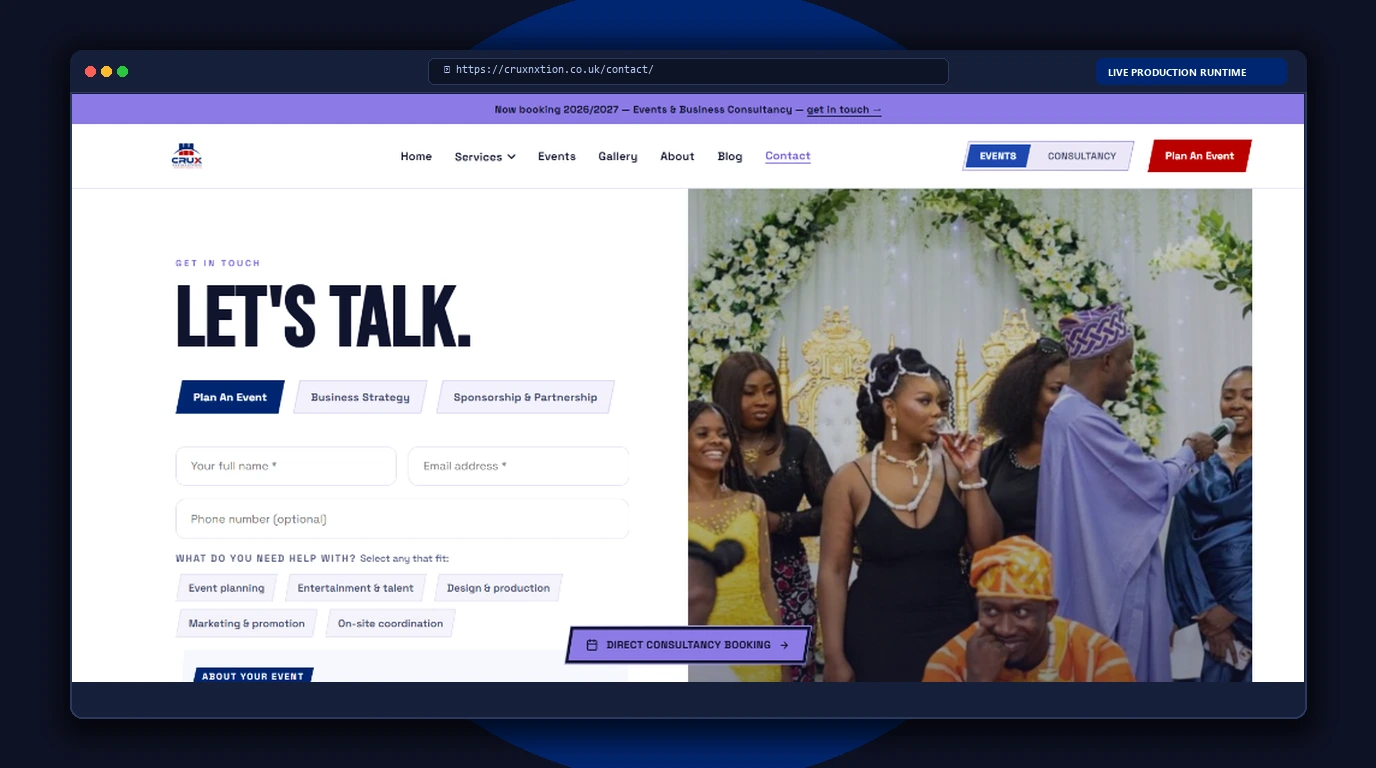Viewport: 1376px width, 768px height.
Task: Click the LET'S TALK. heading
Action: tap(323, 316)
